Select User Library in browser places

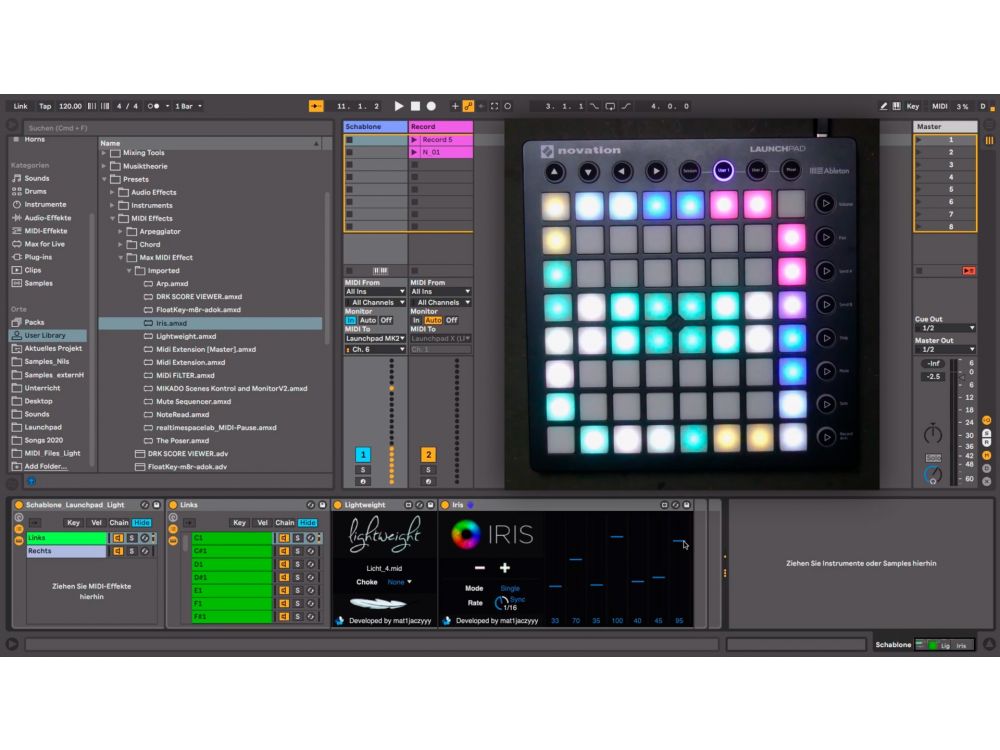coord(48,336)
